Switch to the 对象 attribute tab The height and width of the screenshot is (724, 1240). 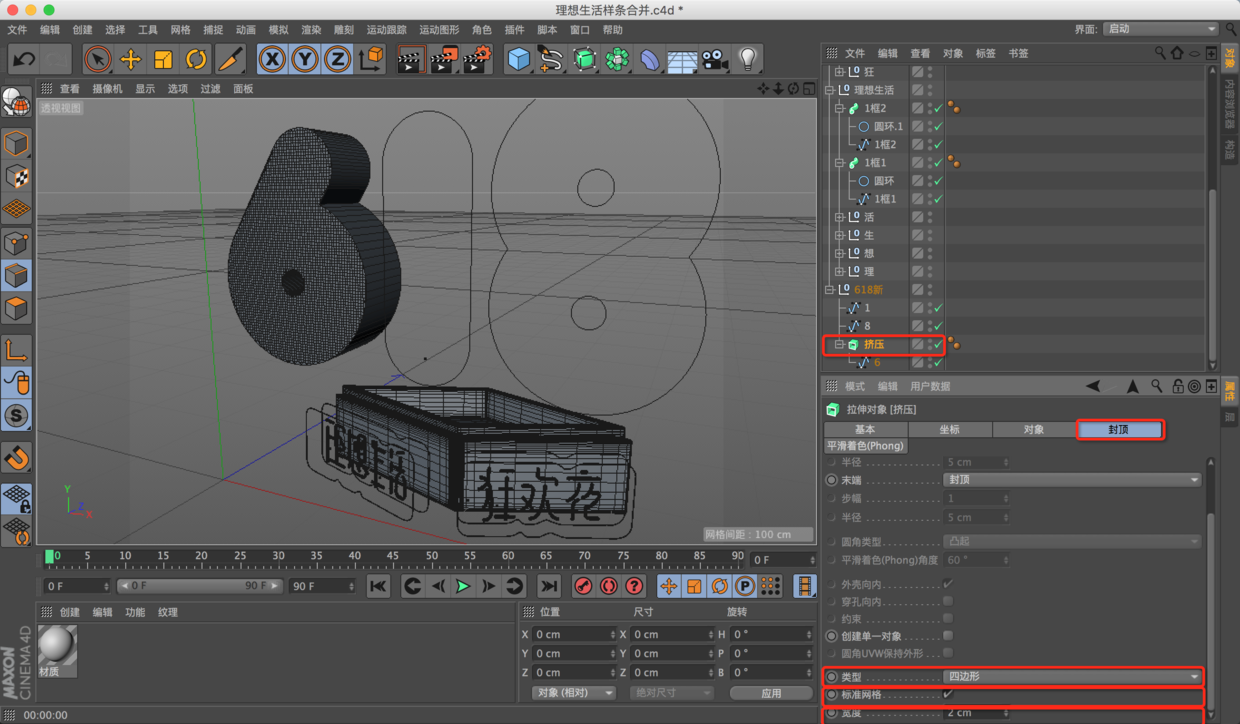tap(1034, 429)
